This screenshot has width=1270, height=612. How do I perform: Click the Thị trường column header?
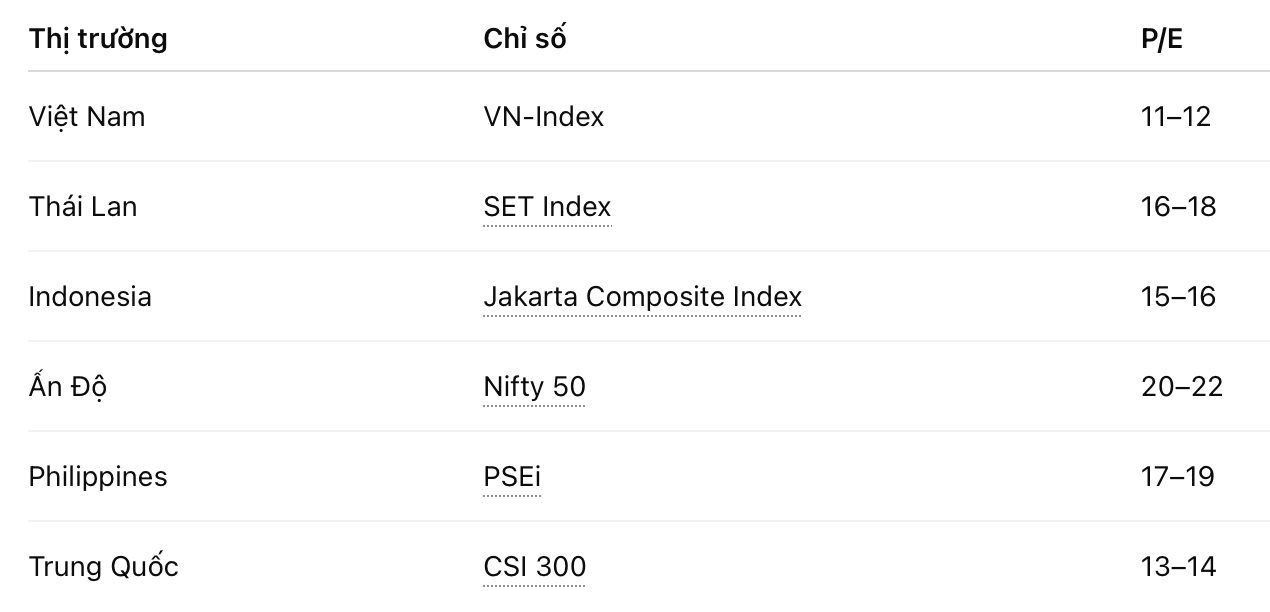point(98,39)
